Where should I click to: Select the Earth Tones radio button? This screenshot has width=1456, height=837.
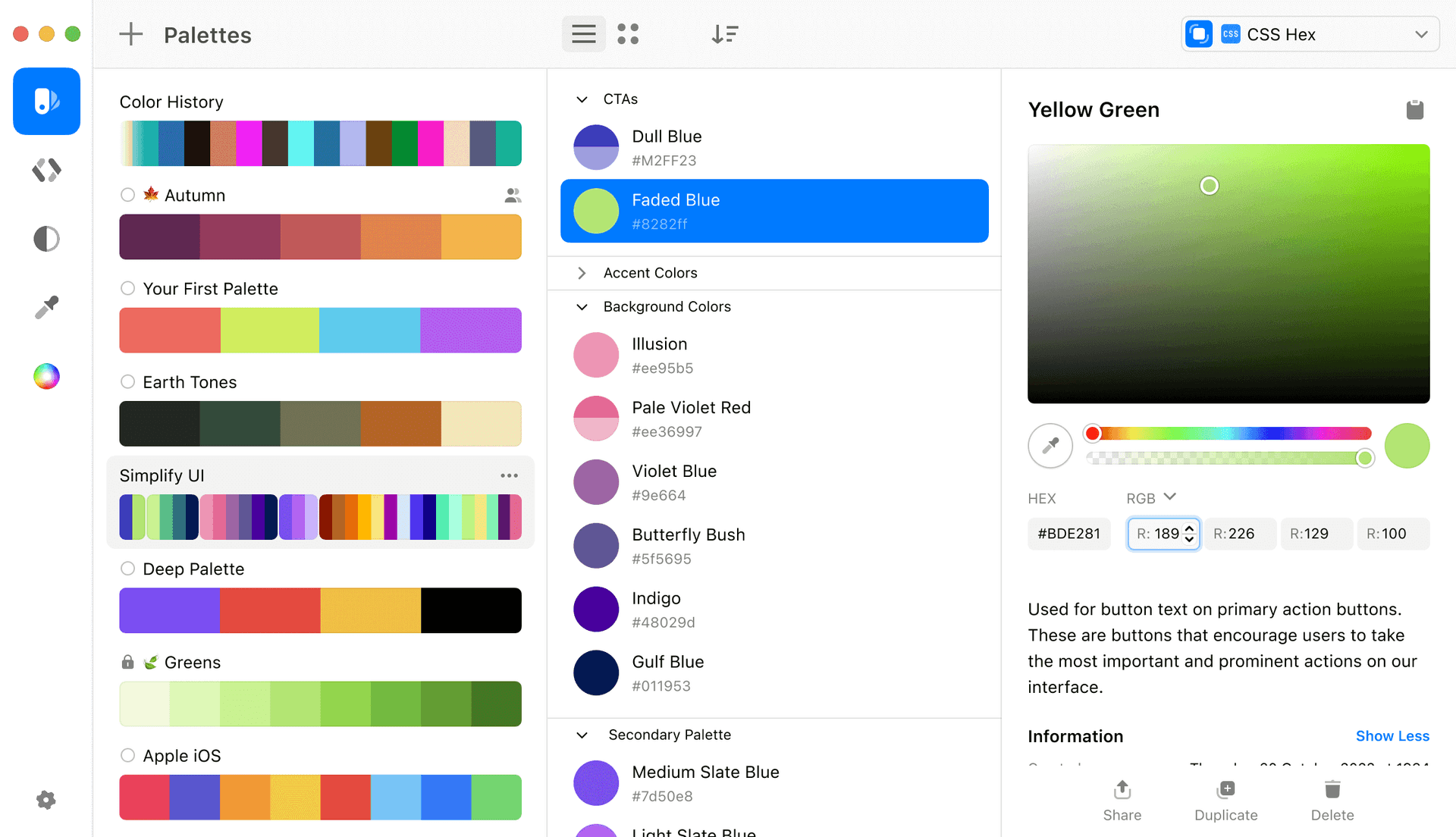[127, 381]
